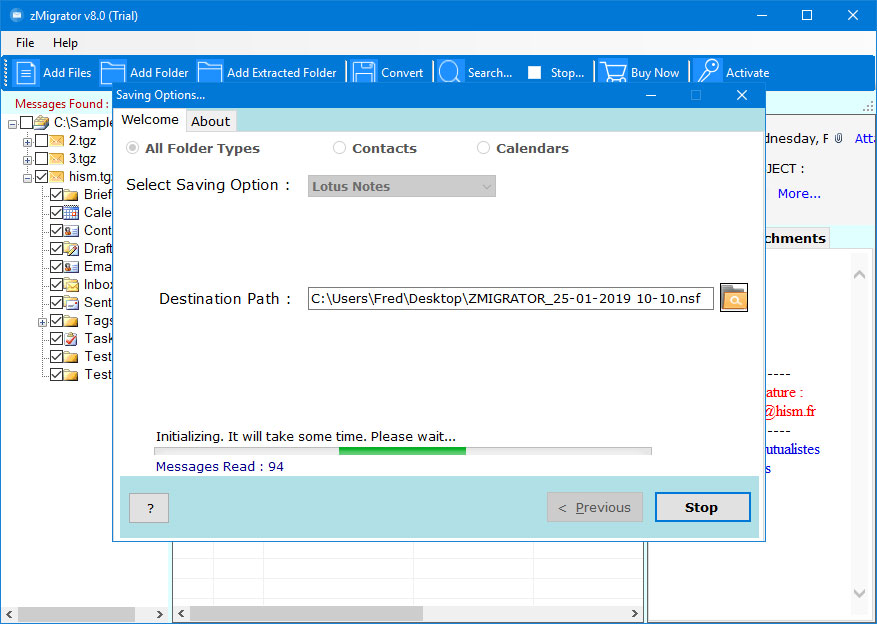Uncheck the Brief folder checkbox
877x624 pixels.
[x=56, y=195]
